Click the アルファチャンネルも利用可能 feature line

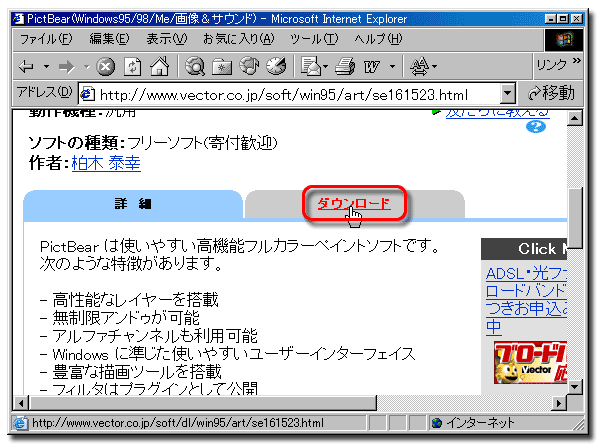coord(148,336)
